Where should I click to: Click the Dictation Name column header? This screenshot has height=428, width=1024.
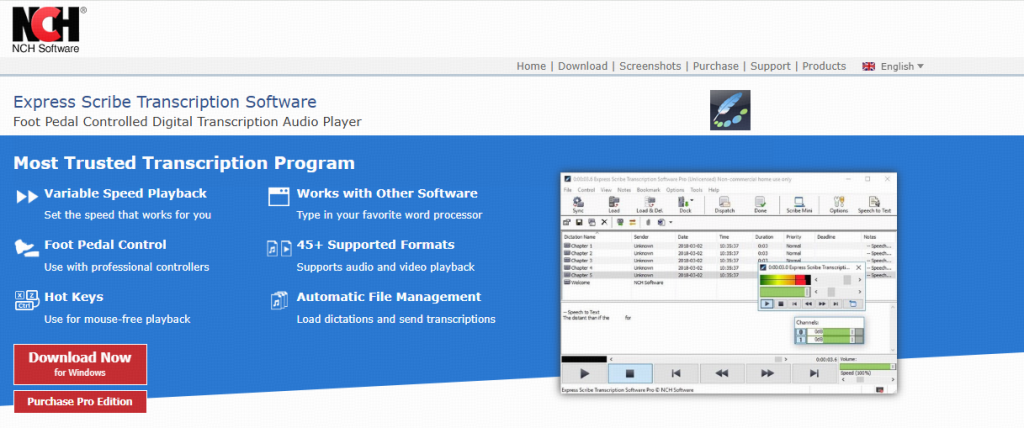(580, 237)
